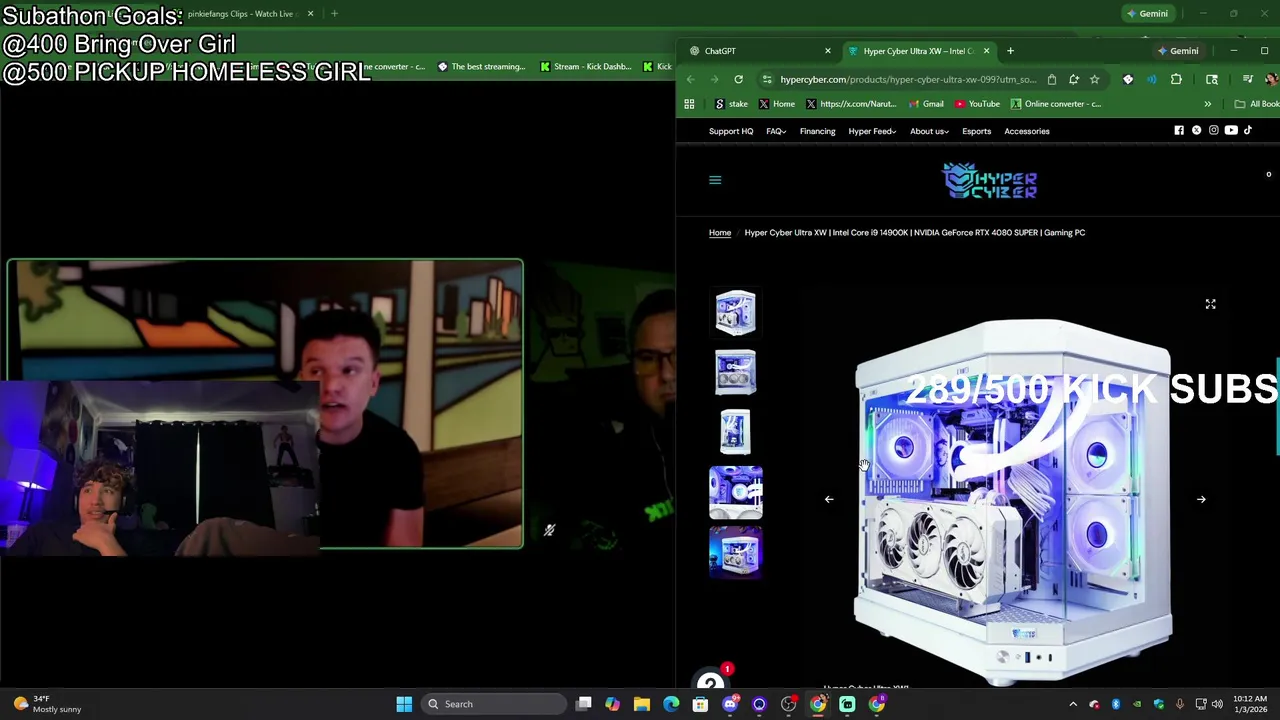Select the fifth product thumbnail
Viewport: 1280px width, 720px height.
pos(735,552)
